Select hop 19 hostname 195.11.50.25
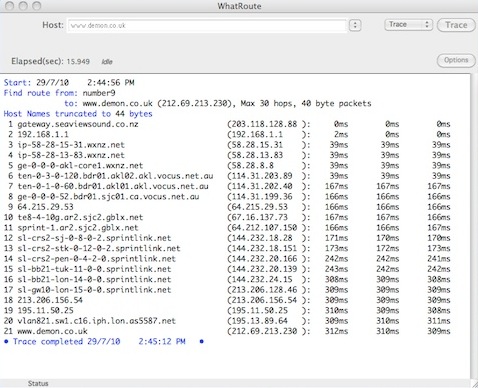Viewport: 478px width, 388px height. 45,310
